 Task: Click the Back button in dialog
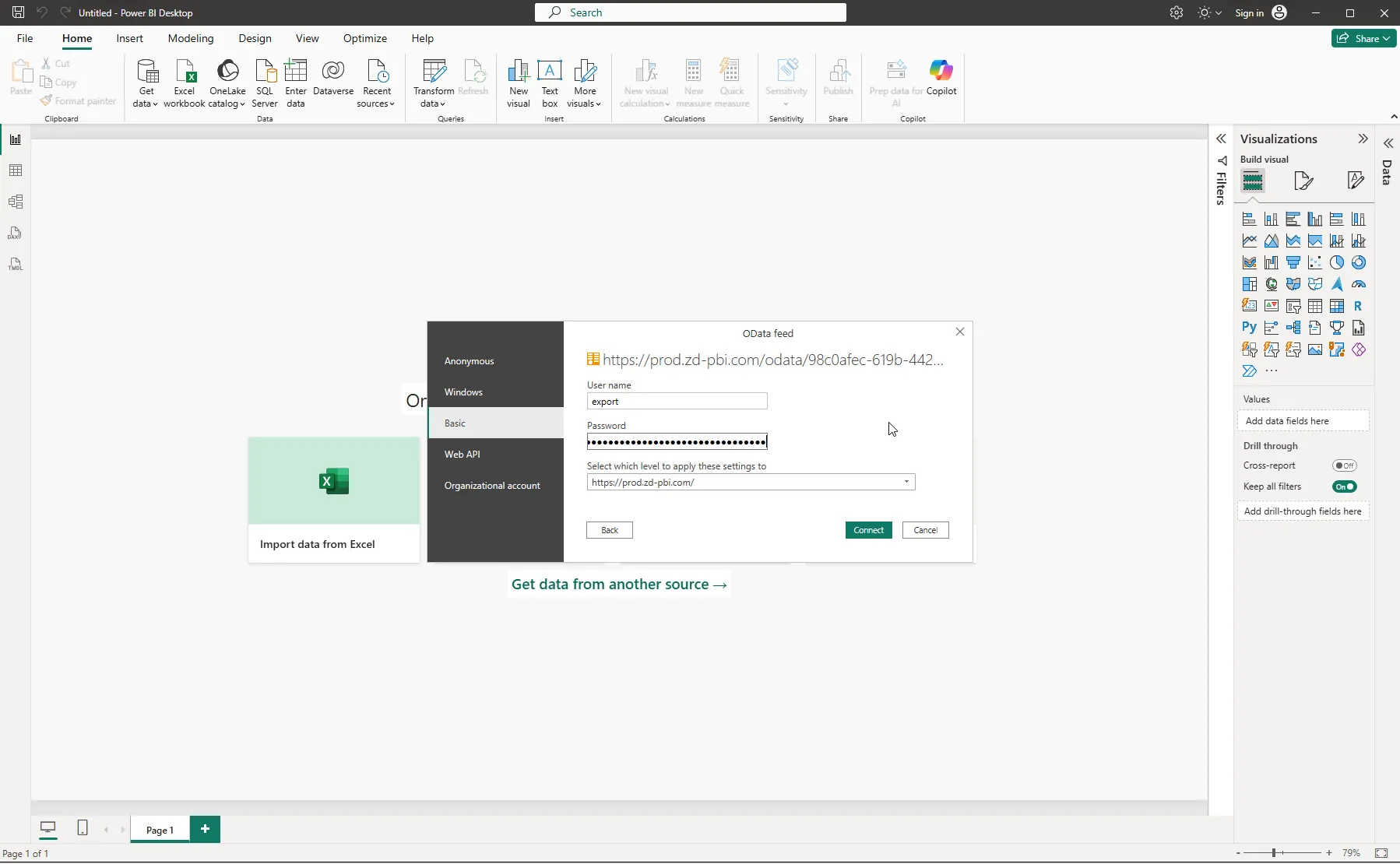[610, 530]
